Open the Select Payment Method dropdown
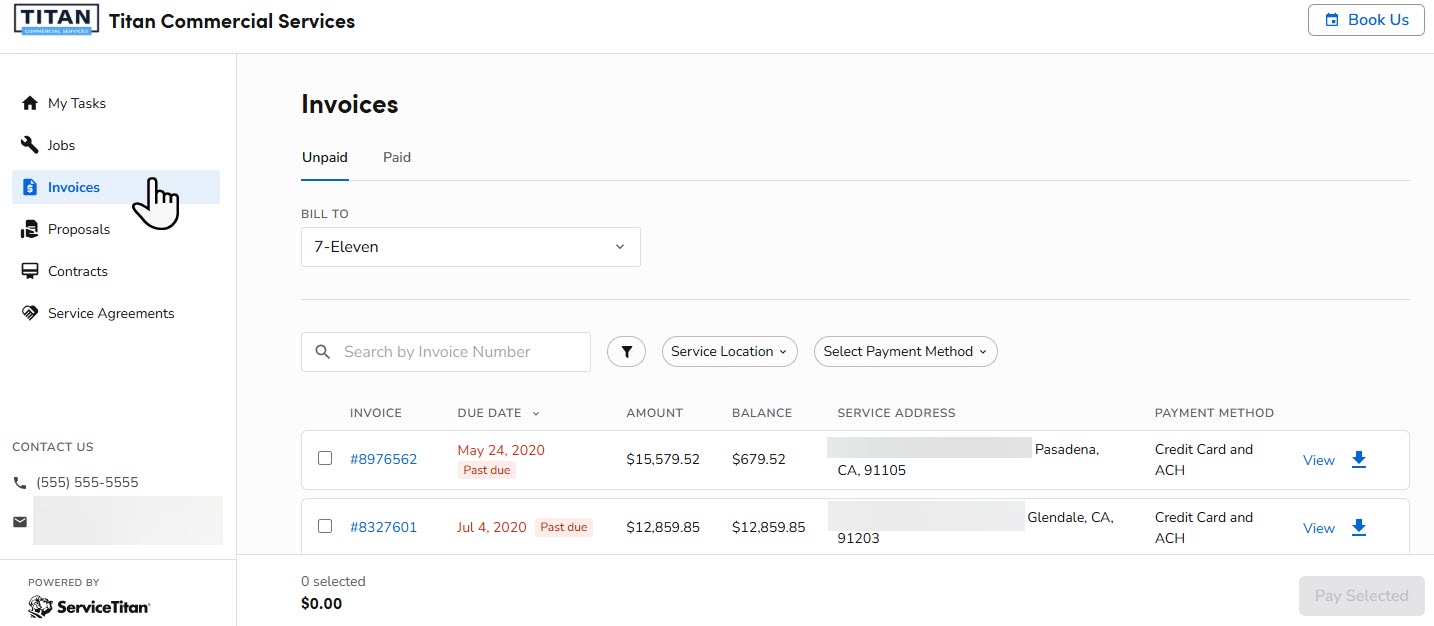This screenshot has width=1434, height=626. (905, 351)
